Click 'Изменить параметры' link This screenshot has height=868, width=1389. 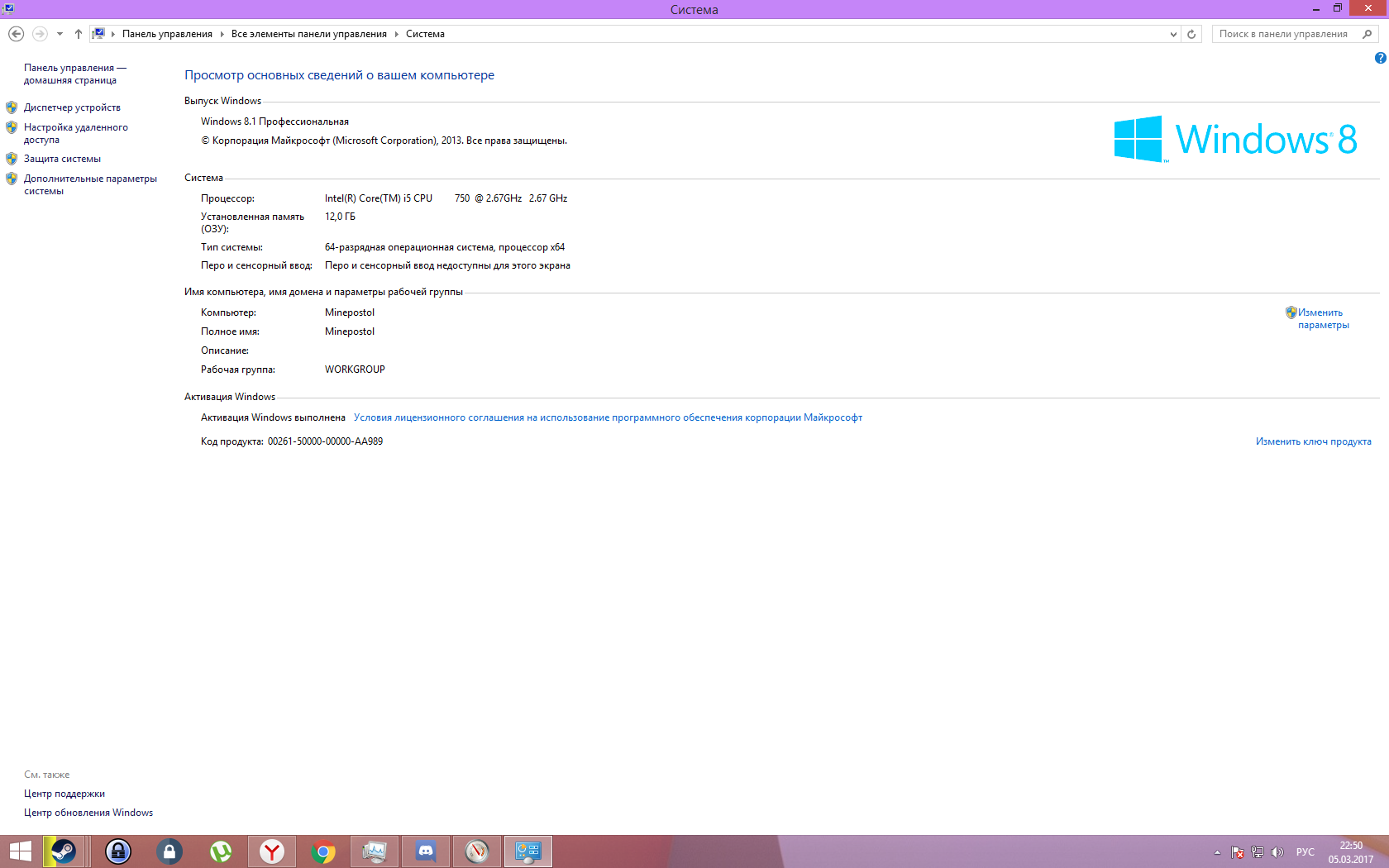point(1323,318)
